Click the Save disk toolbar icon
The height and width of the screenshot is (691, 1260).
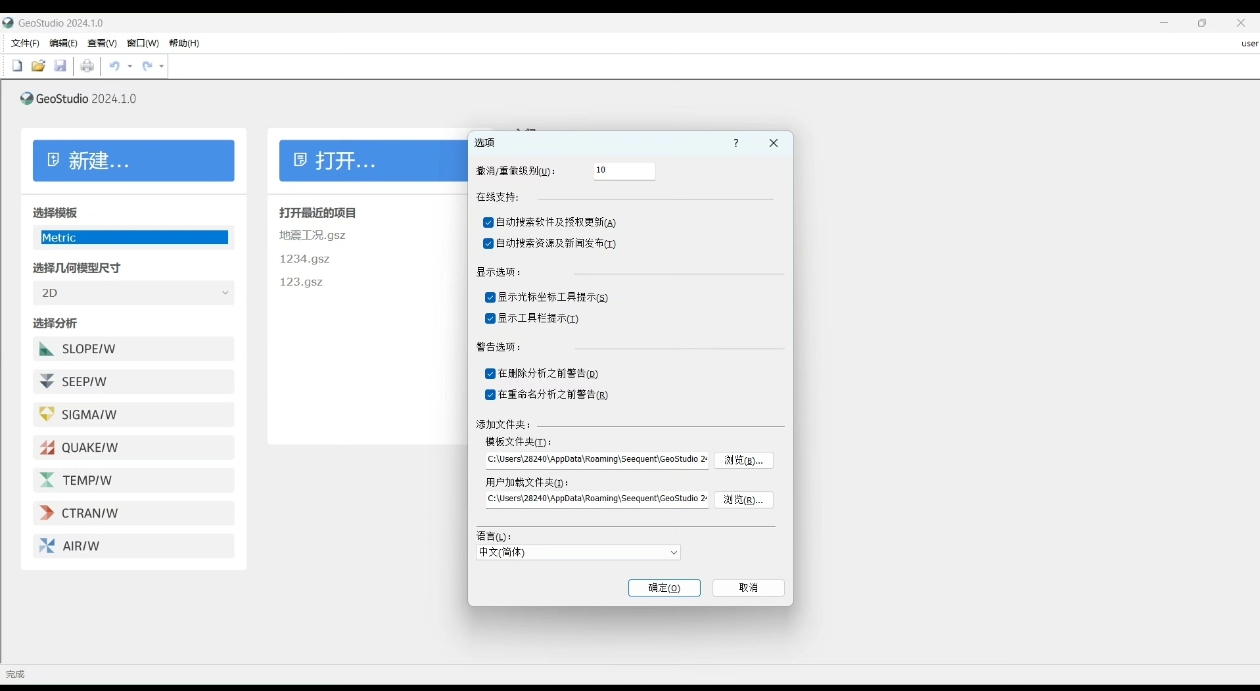pyautogui.click(x=60, y=66)
